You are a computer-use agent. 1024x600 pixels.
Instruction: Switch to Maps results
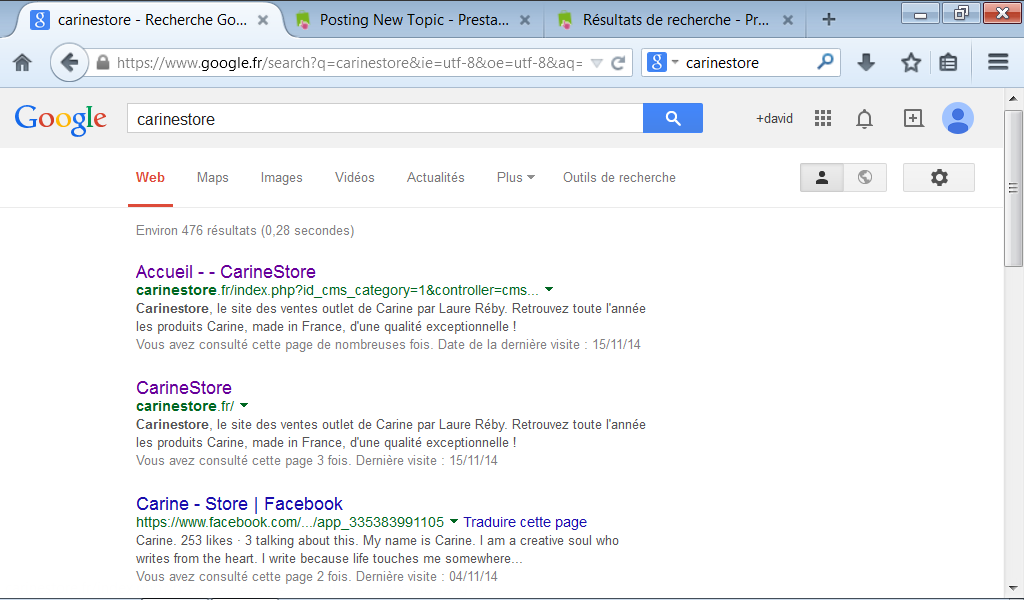(213, 178)
